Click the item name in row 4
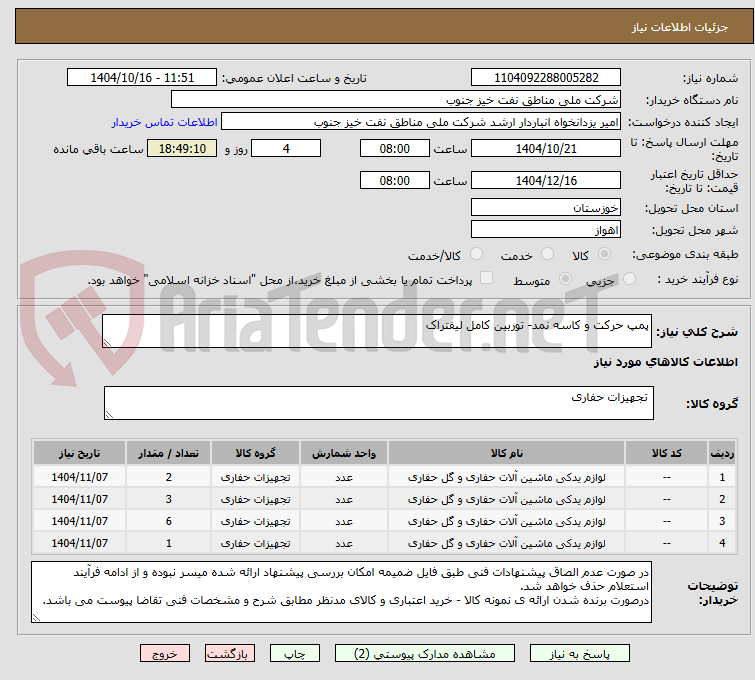The height and width of the screenshot is (680, 755). [x=507, y=543]
